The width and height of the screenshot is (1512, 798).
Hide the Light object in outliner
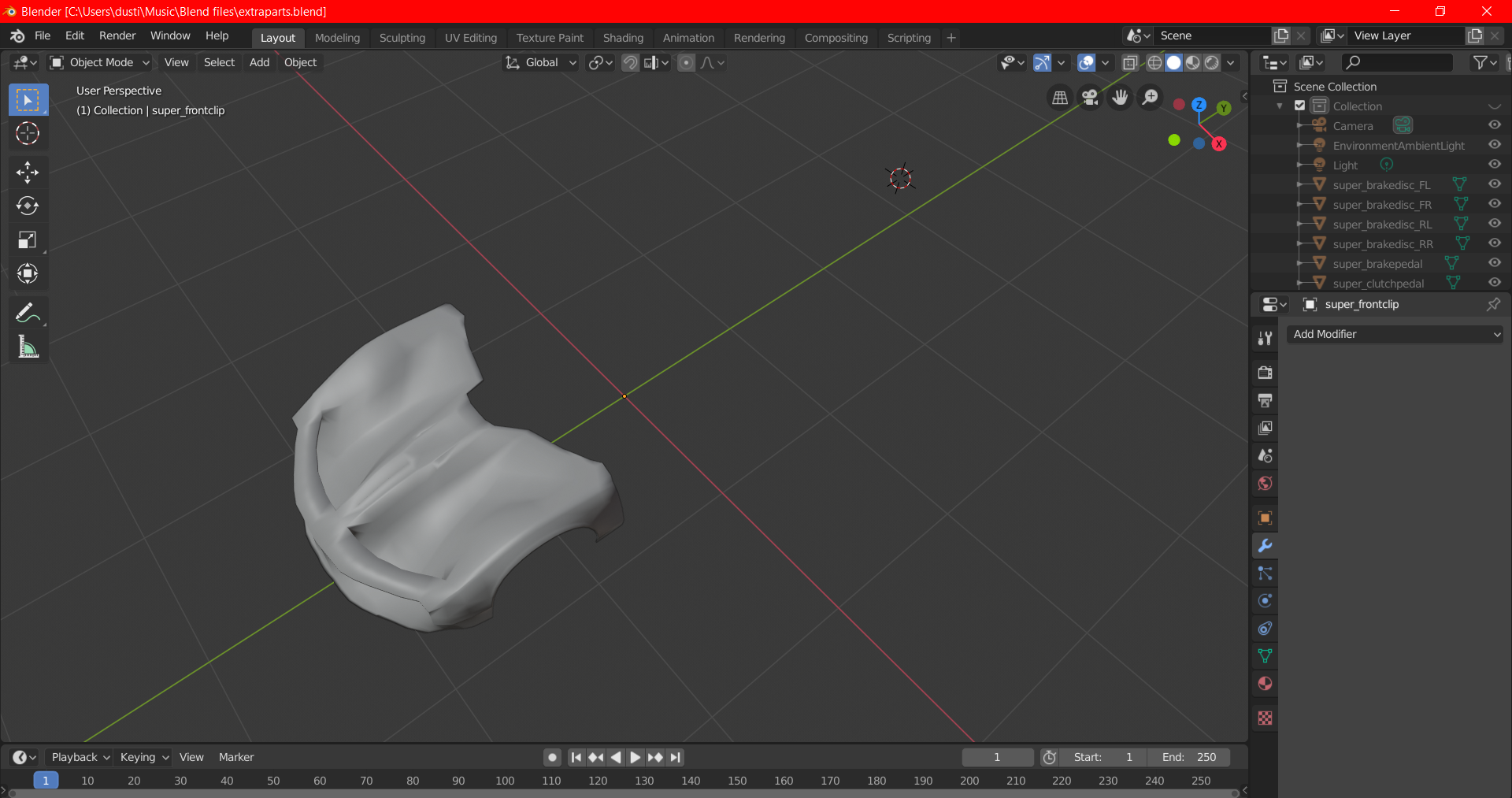point(1494,165)
